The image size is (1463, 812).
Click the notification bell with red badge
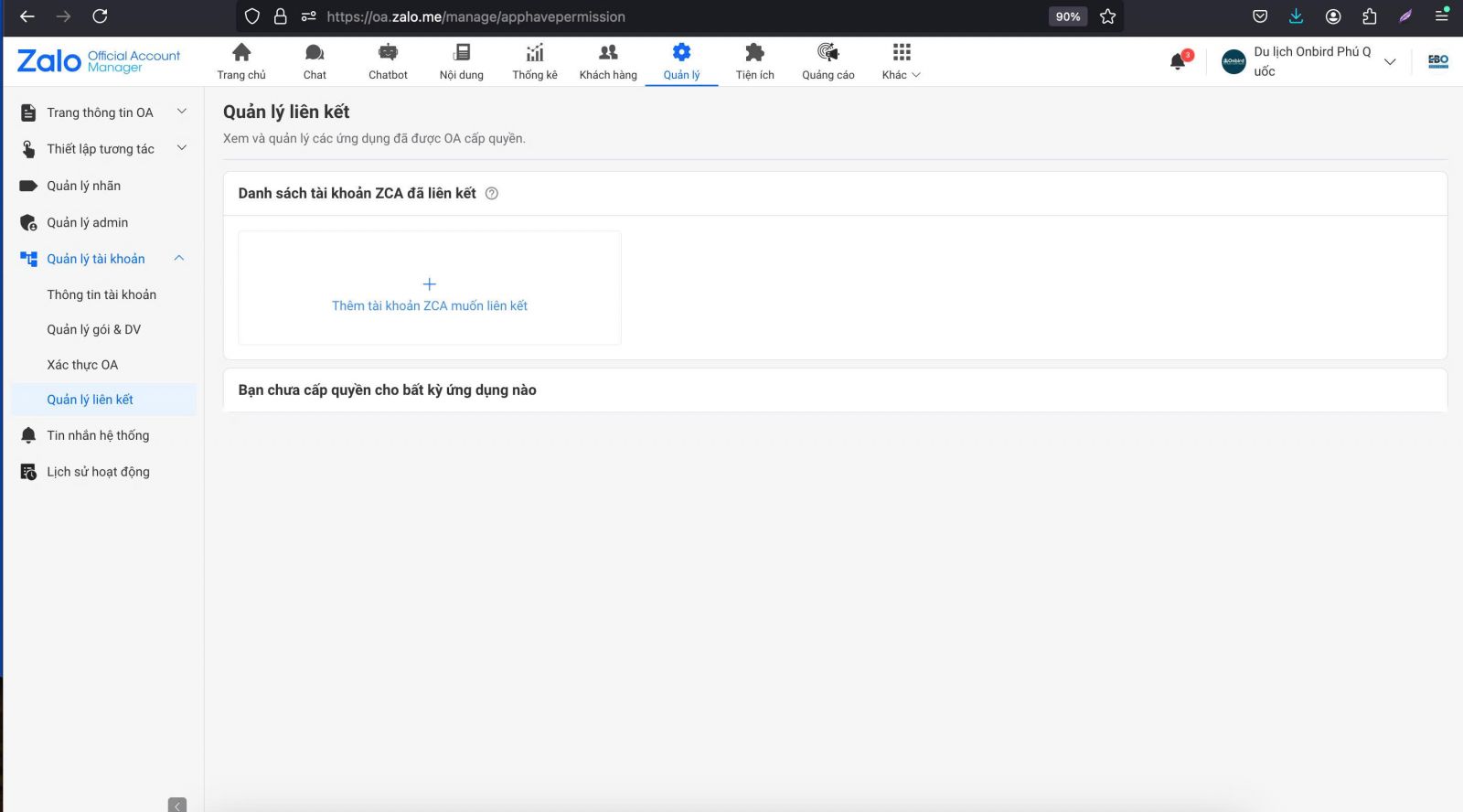click(x=1179, y=61)
